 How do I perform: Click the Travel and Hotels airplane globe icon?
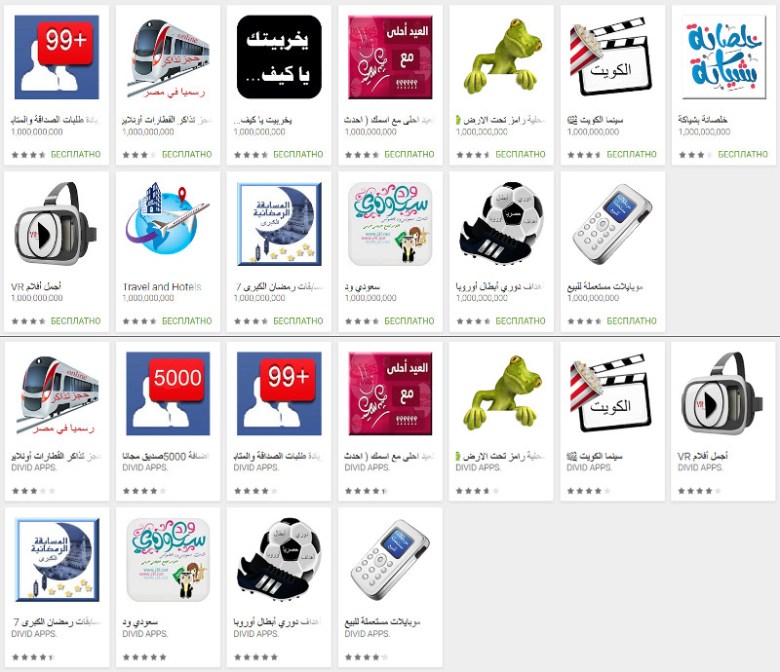coord(168,223)
